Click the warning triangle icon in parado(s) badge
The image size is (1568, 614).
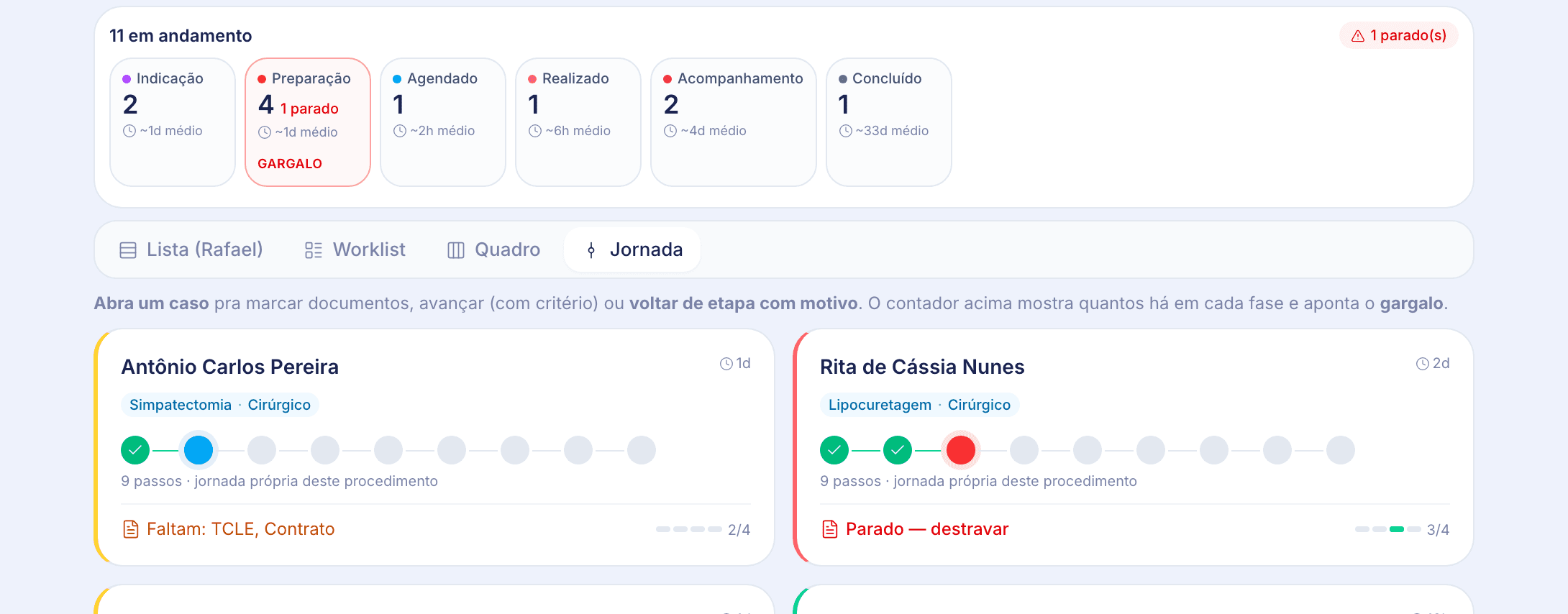pos(1358,36)
